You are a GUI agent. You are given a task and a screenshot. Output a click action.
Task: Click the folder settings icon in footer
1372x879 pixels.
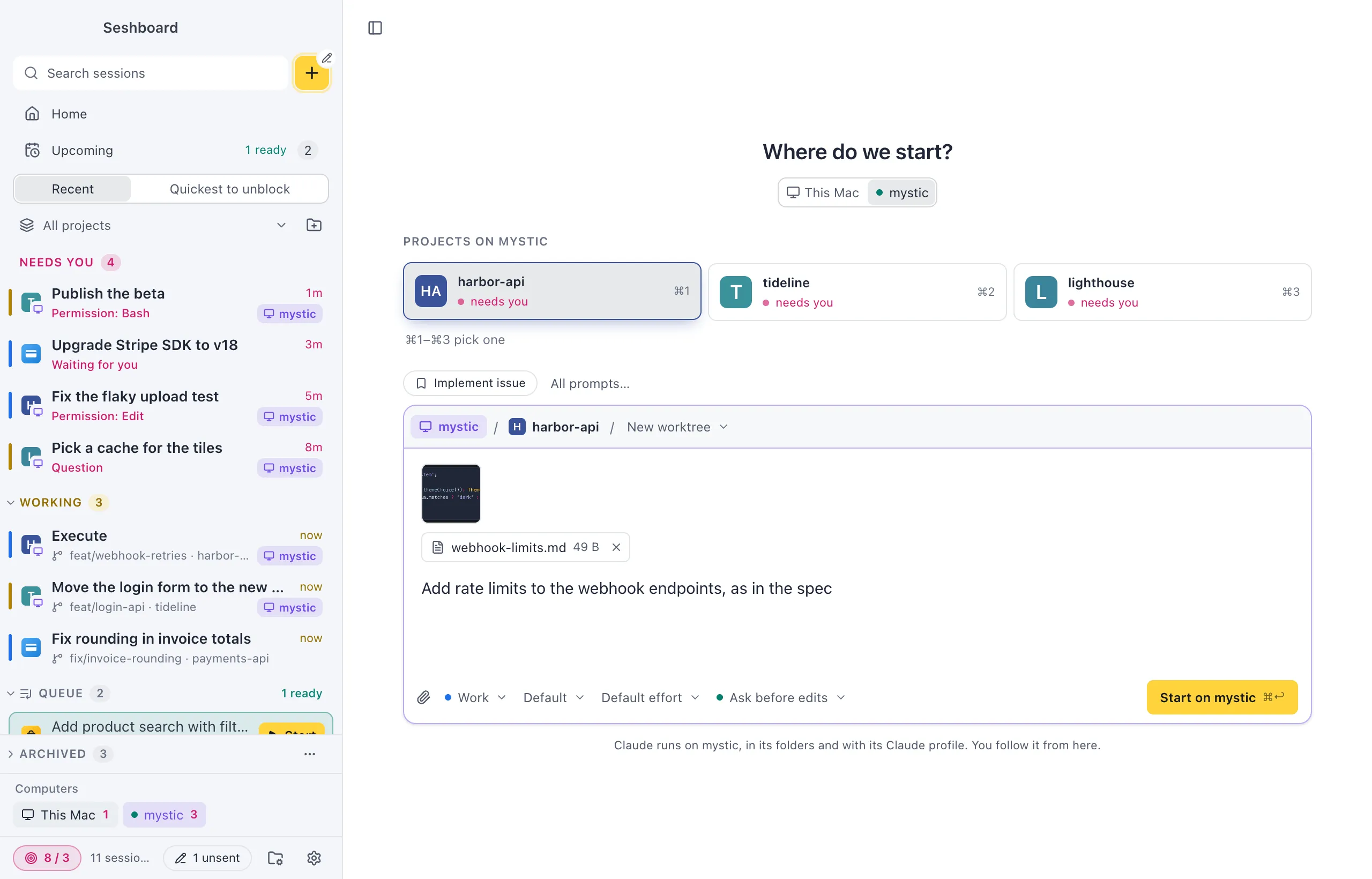(275, 858)
